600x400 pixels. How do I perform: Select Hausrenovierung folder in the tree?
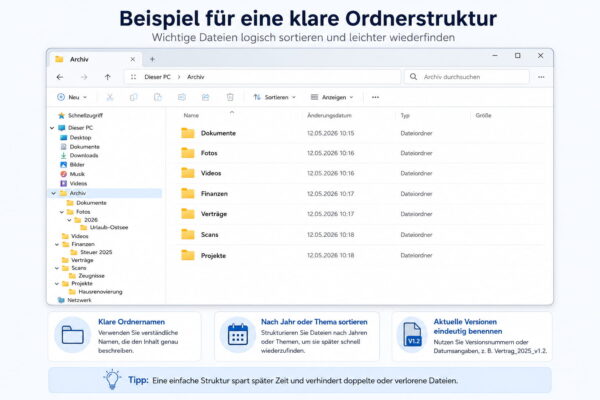96,292
